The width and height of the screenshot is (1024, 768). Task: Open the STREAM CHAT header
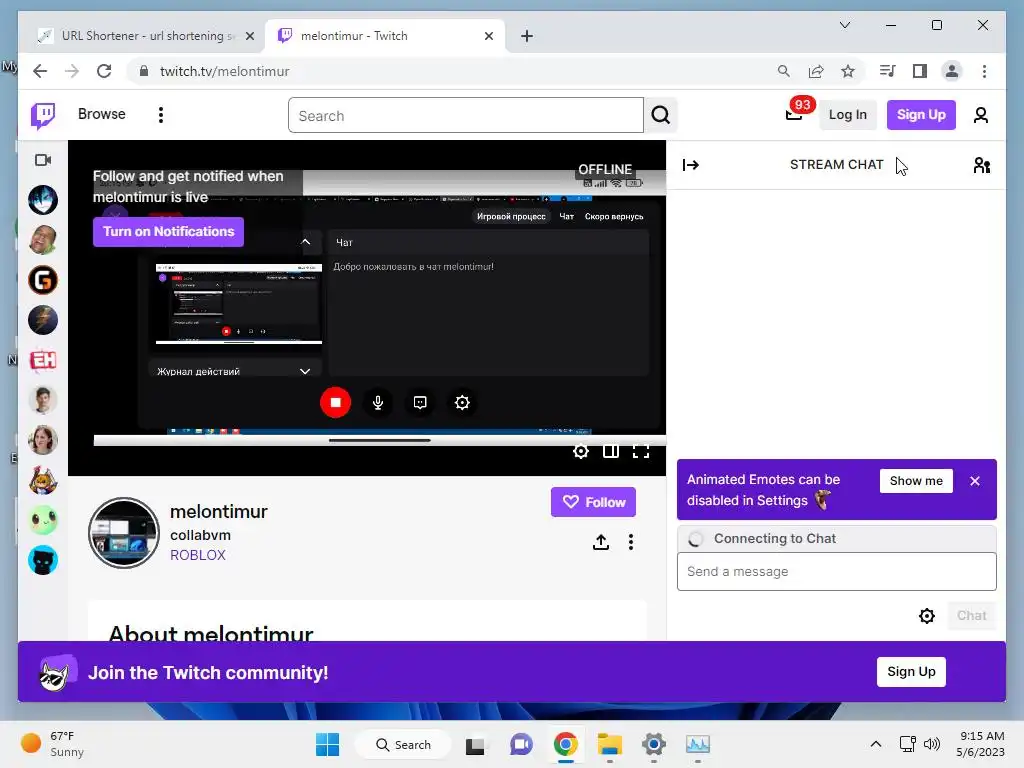tap(836, 165)
